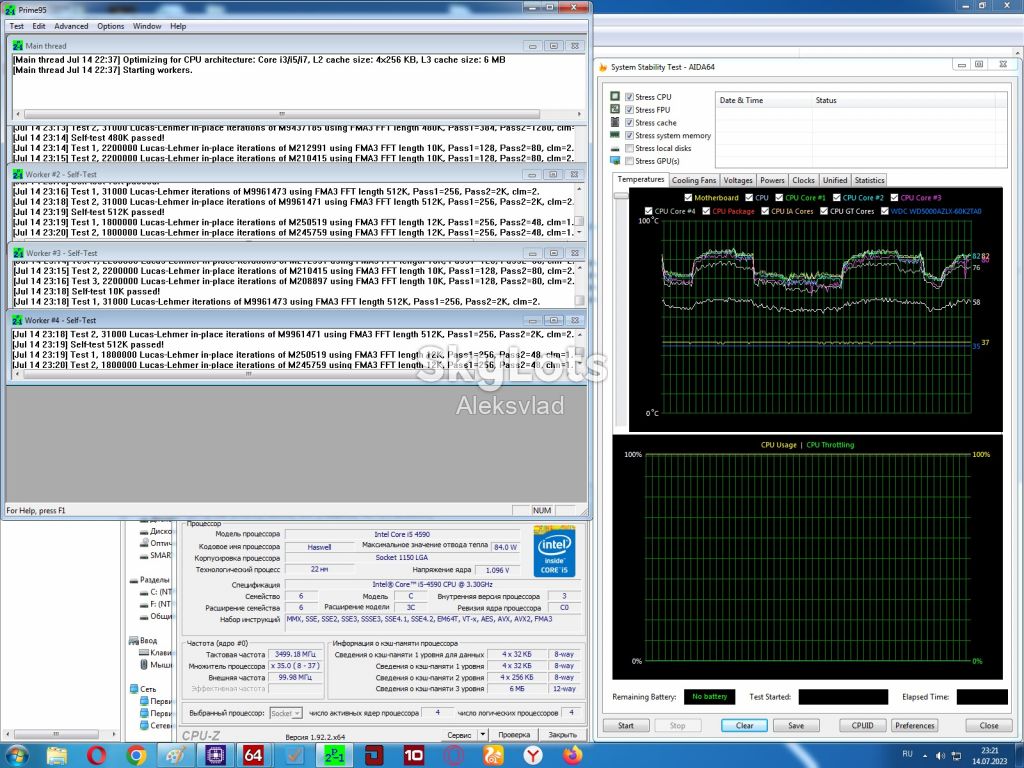Click the Worker #2 window icon
The width and height of the screenshot is (1024, 768).
tap(18, 174)
